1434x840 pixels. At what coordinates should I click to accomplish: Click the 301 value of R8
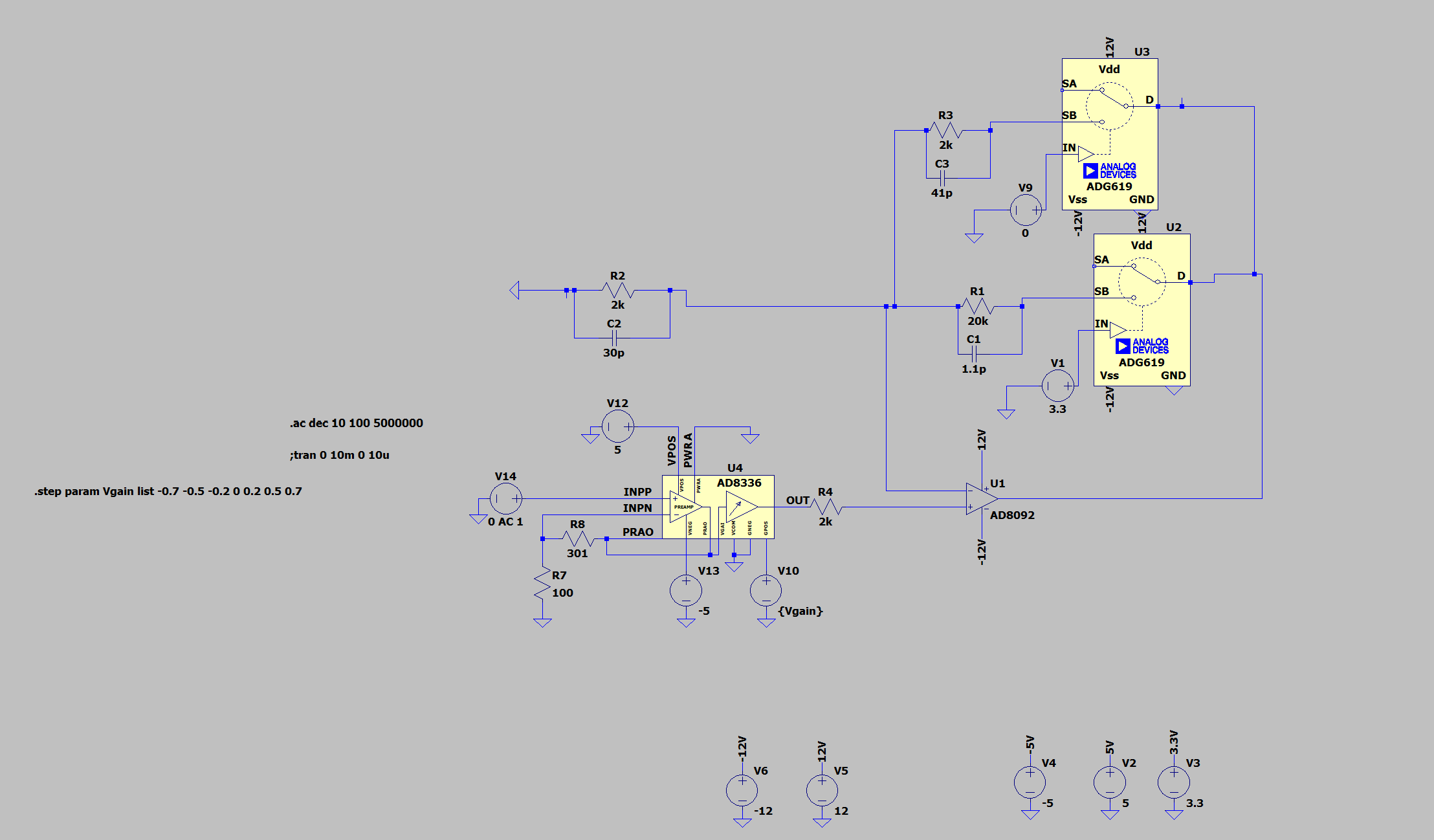(x=577, y=553)
